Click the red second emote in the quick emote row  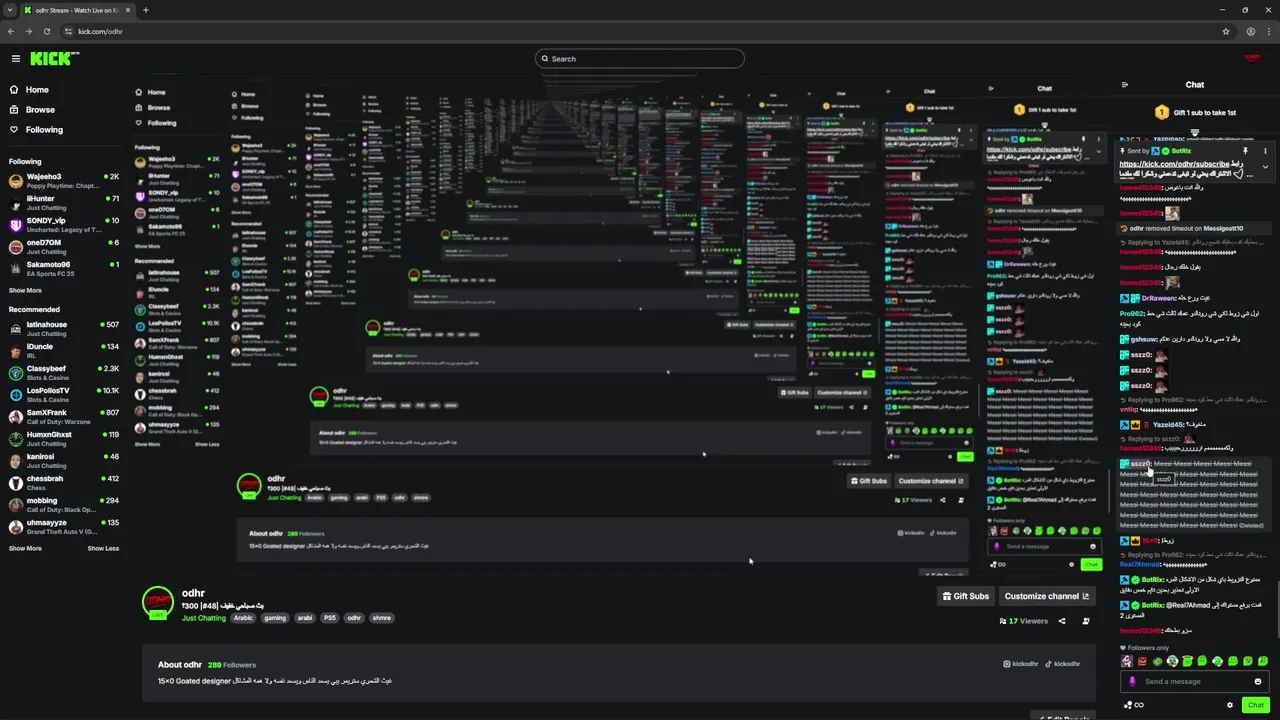pyautogui.click(x=1142, y=661)
